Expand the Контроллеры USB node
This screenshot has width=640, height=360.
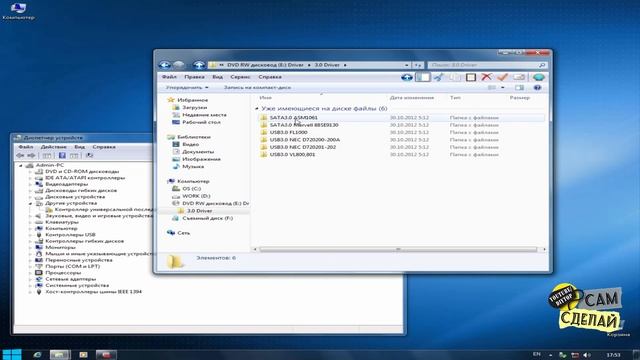[x=30, y=235]
